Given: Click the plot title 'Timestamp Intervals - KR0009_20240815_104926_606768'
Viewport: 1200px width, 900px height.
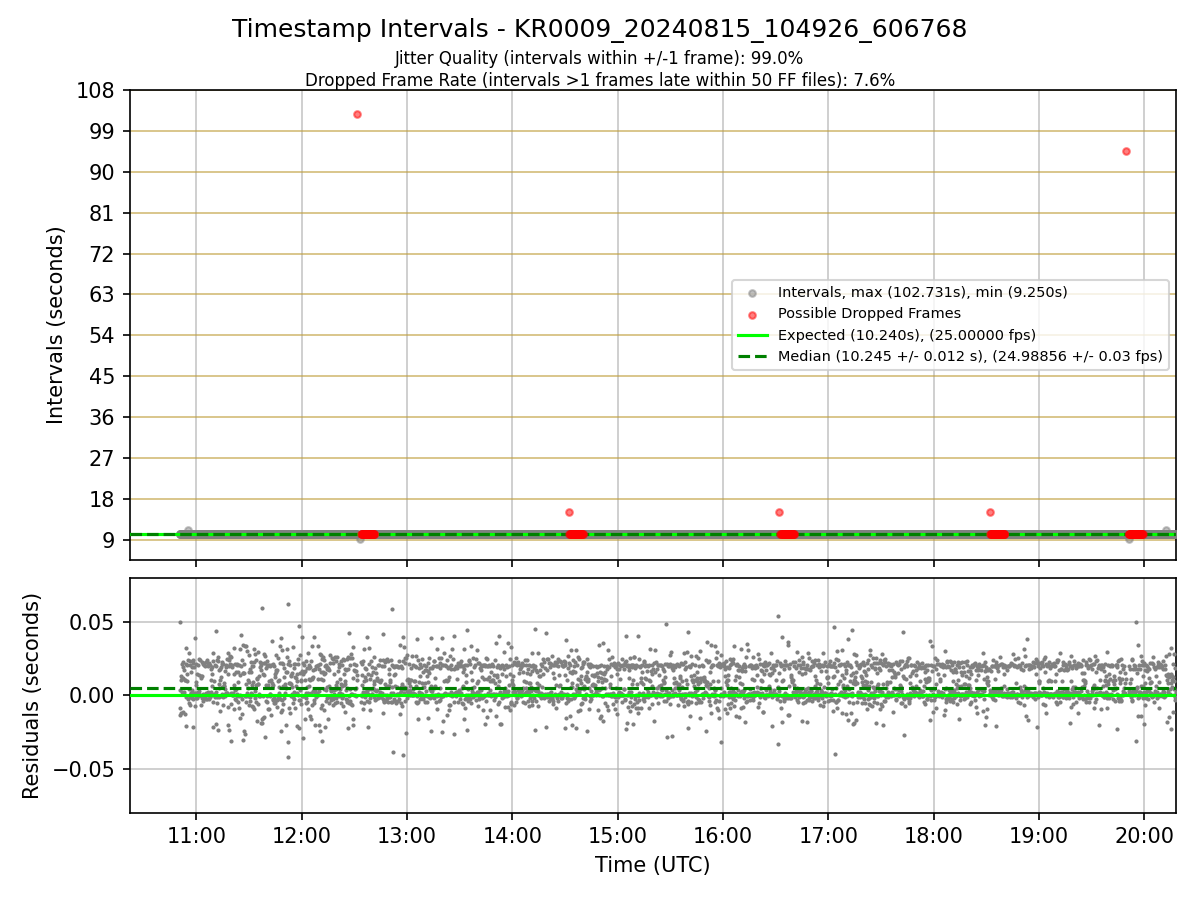Looking at the screenshot, I should tap(599, 29).
